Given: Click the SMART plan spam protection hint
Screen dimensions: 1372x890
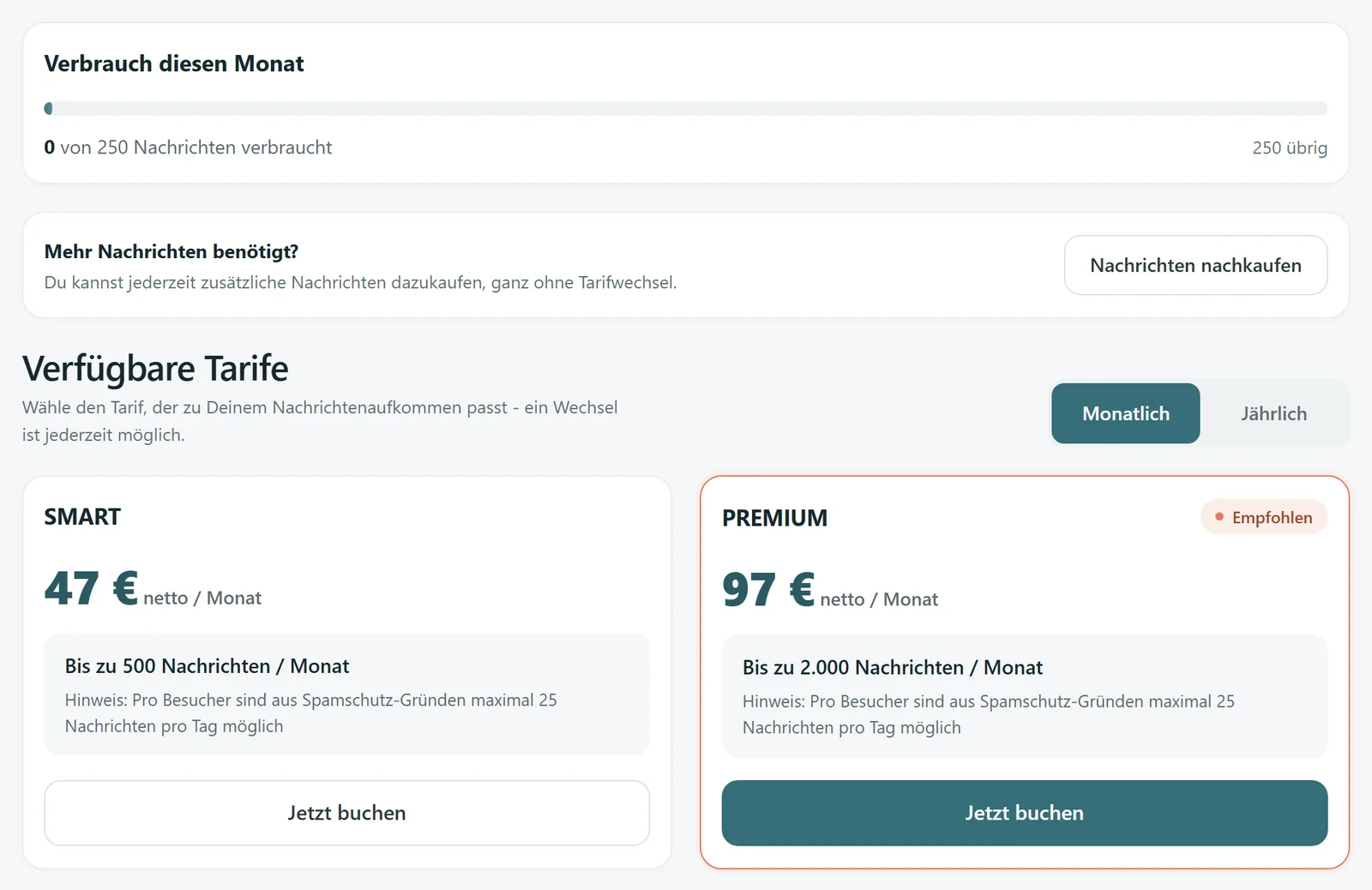Looking at the screenshot, I should (x=310, y=713).
